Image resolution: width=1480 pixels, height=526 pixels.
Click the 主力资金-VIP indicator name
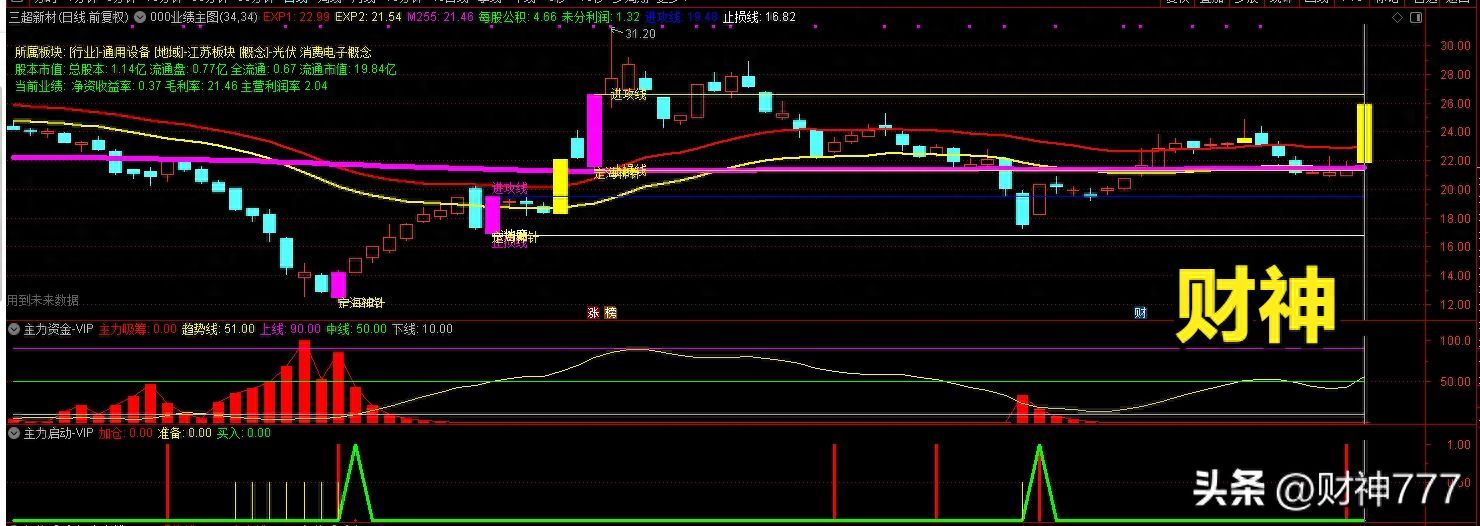(x=58, y=329)
